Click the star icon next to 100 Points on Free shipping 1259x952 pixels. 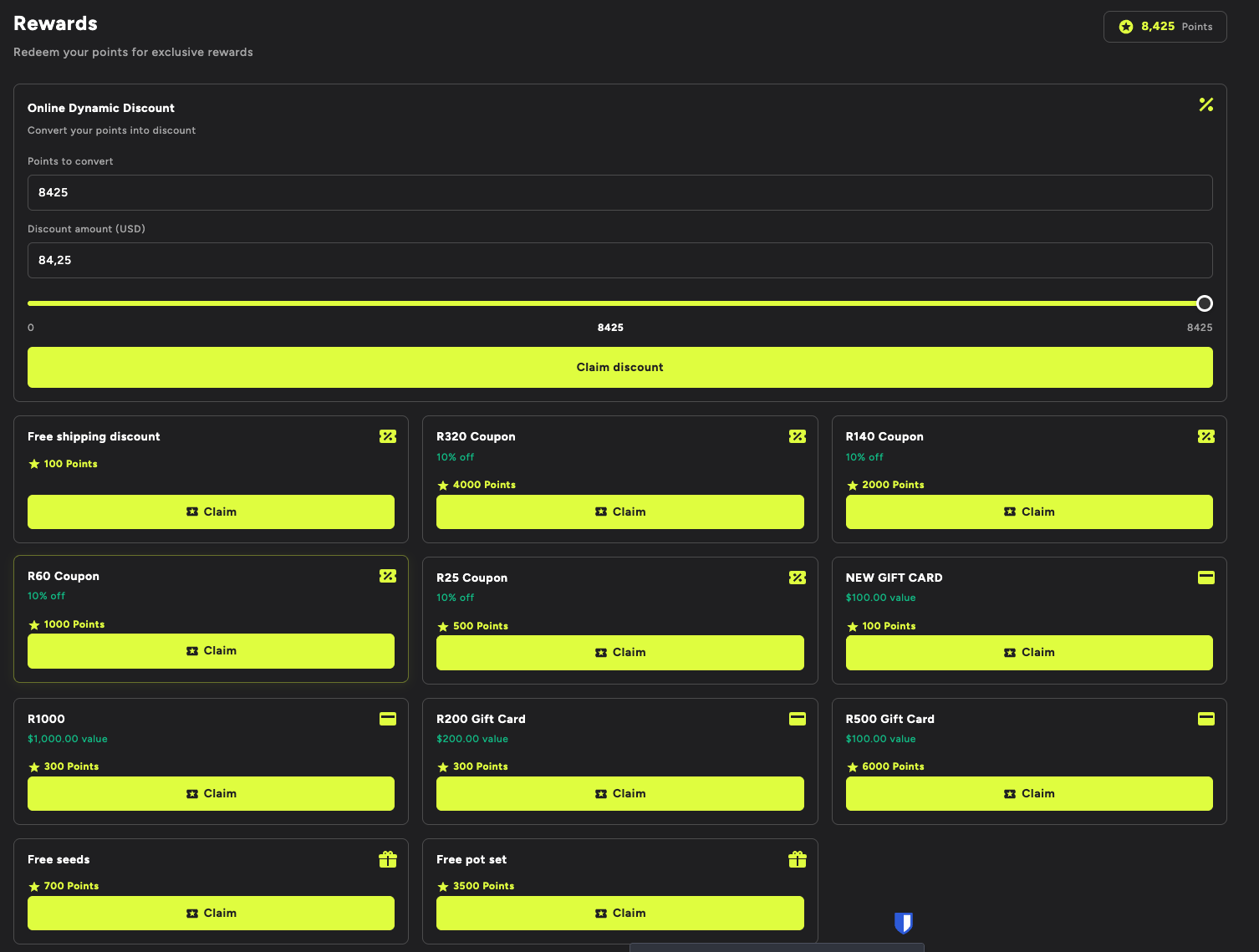point(33,464)
